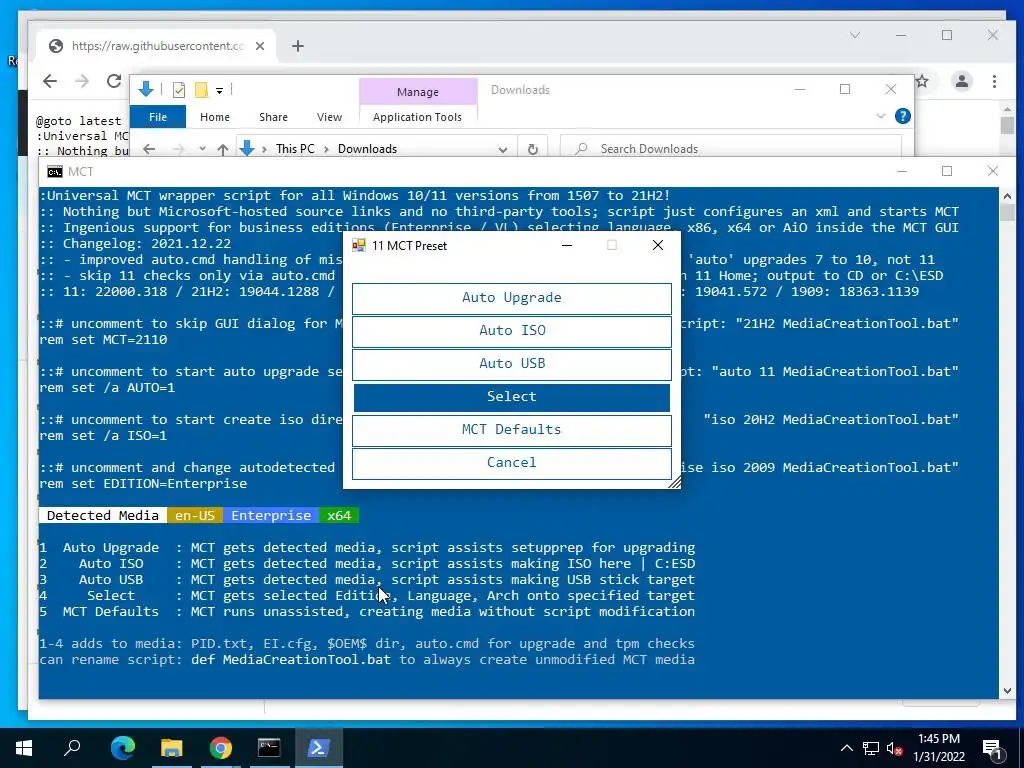Click the en-US language tag in console
The image size is (1024, 768).
[x=195, y=515]
